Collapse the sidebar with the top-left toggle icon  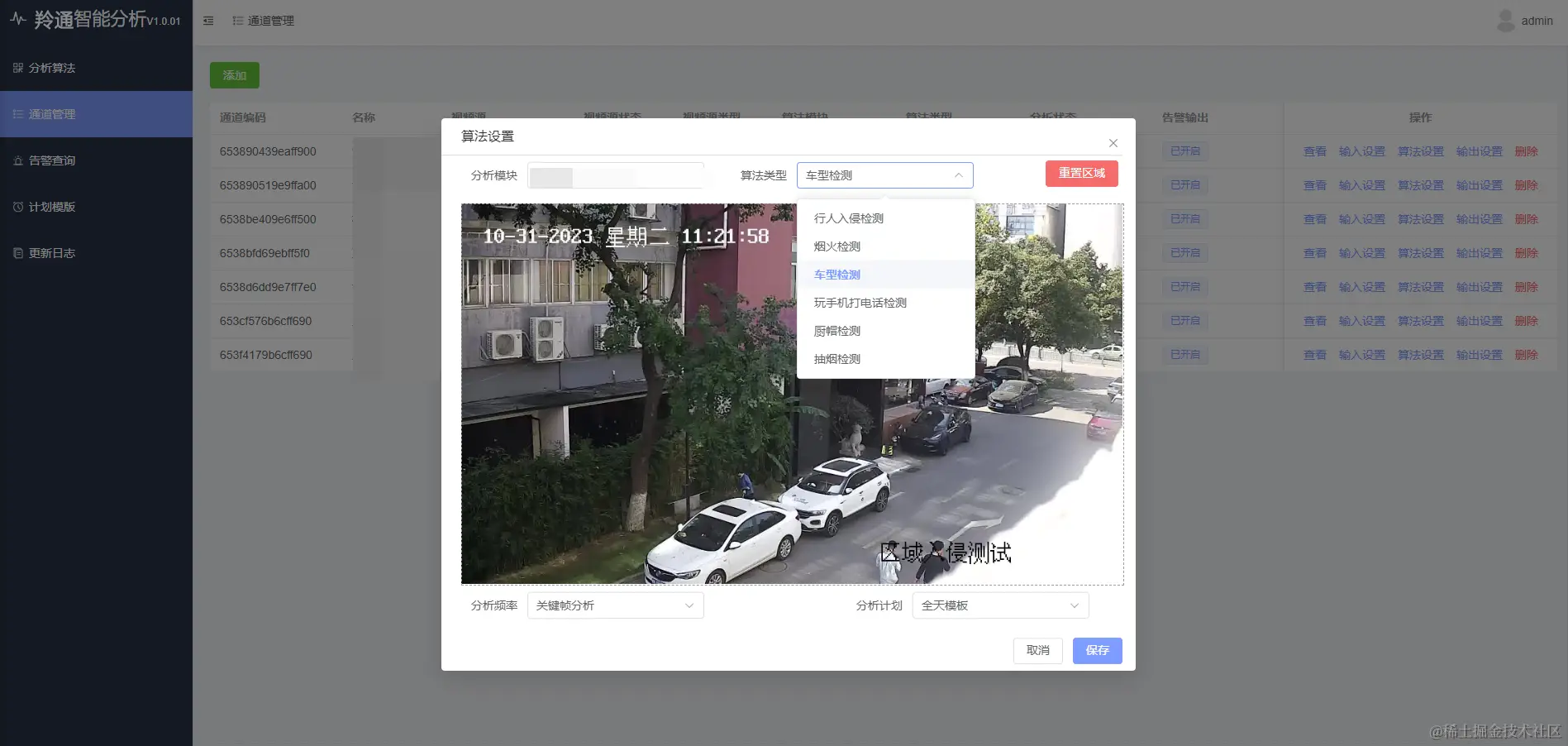[x=208, y=20]
